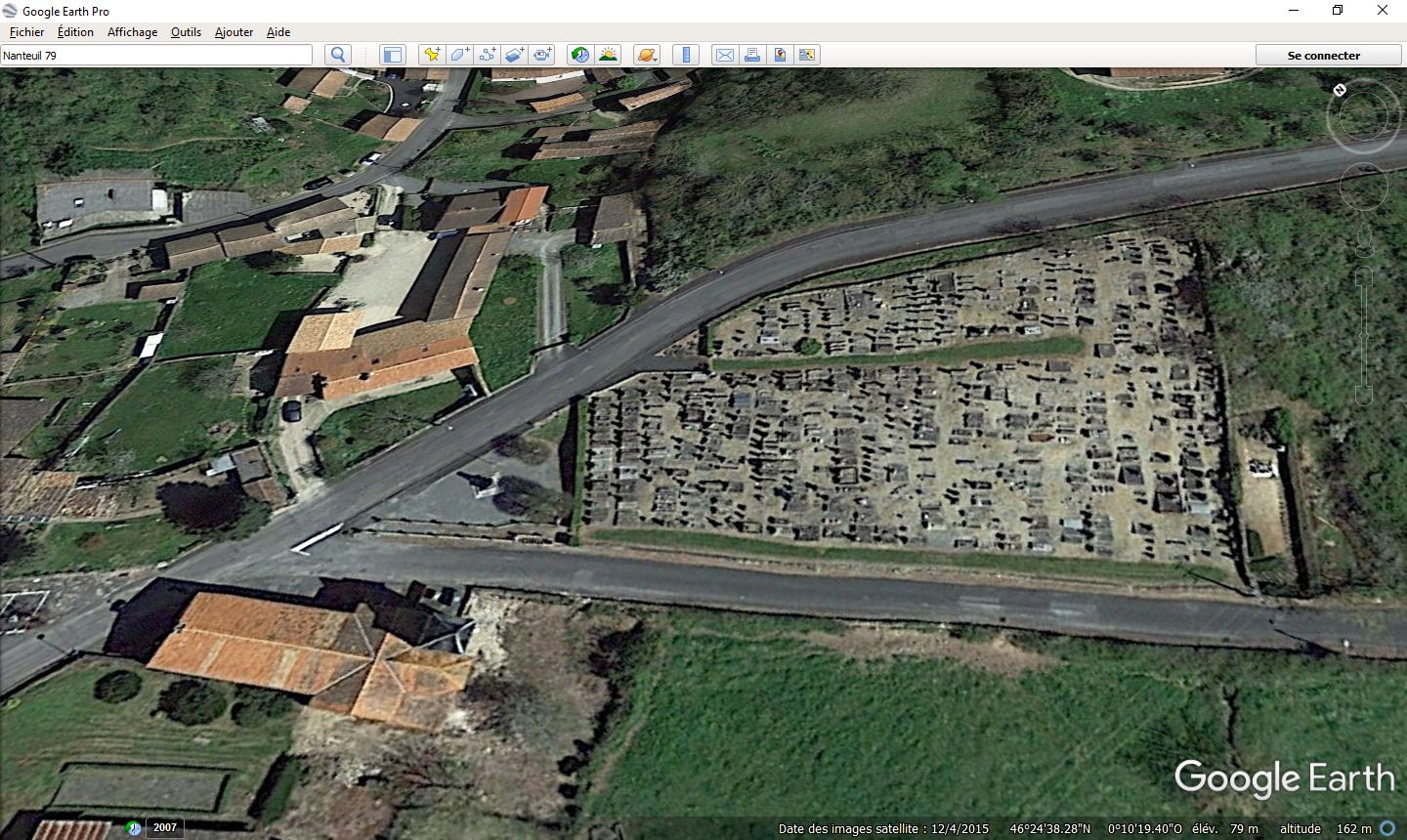This screenshot has height=840, width=1407.
Task: Click the latitude 46°24'38.28"N readout
Action: pos(1050,828)
